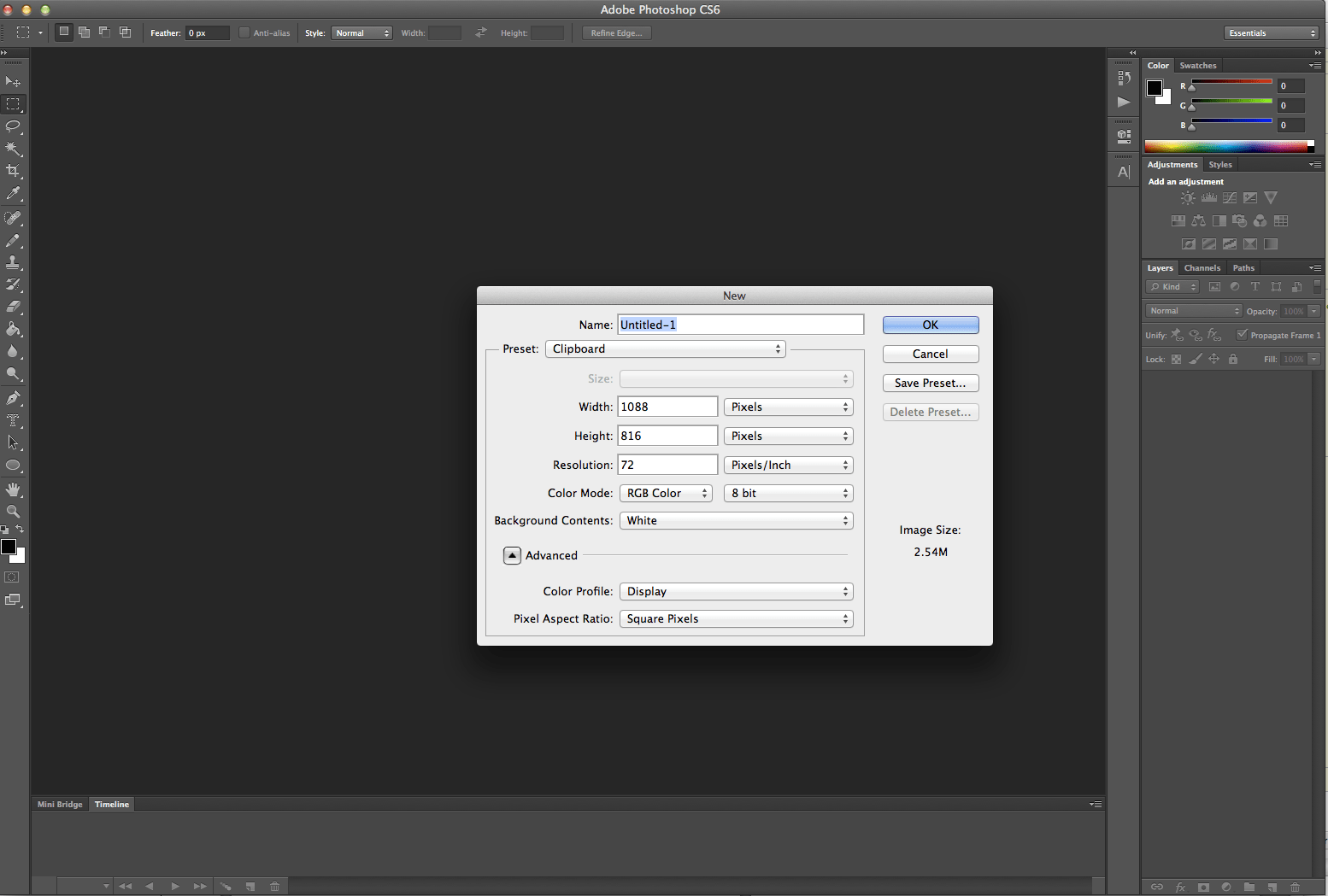Viewport: 1328px width, 896px height.
Task: Select the Magic Wand tool
Action: 13,149
